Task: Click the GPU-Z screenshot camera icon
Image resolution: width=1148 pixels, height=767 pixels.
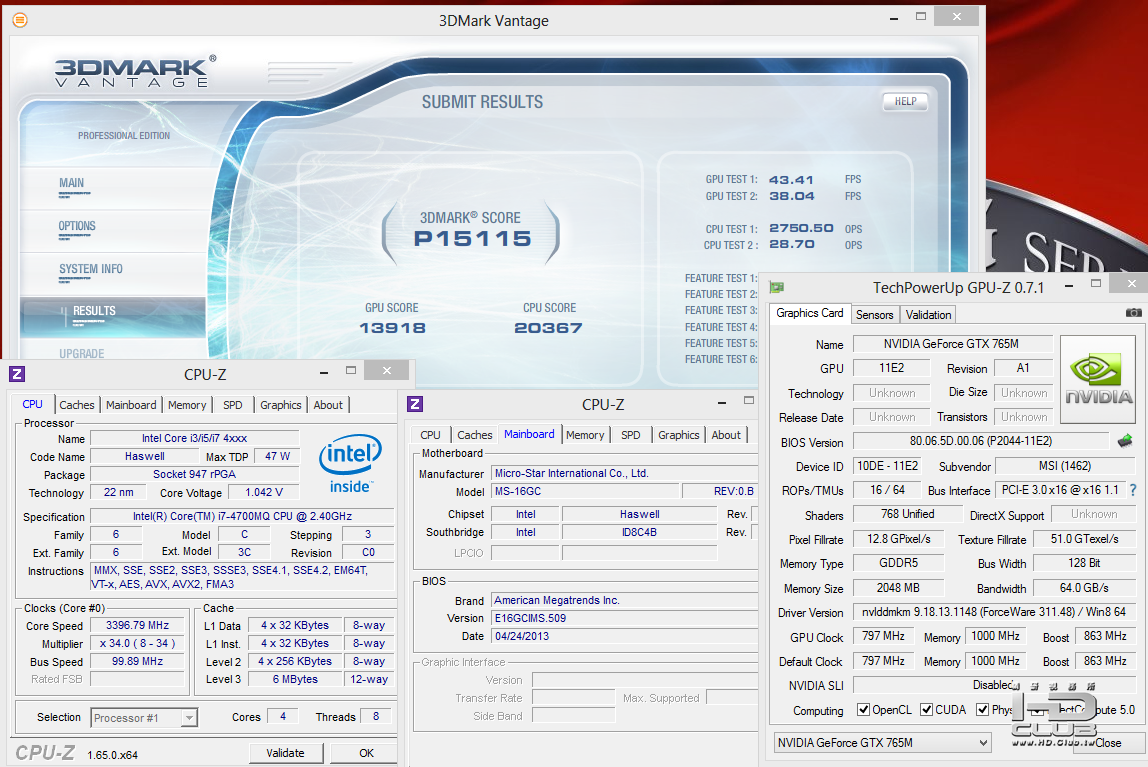Action: 1133,313
